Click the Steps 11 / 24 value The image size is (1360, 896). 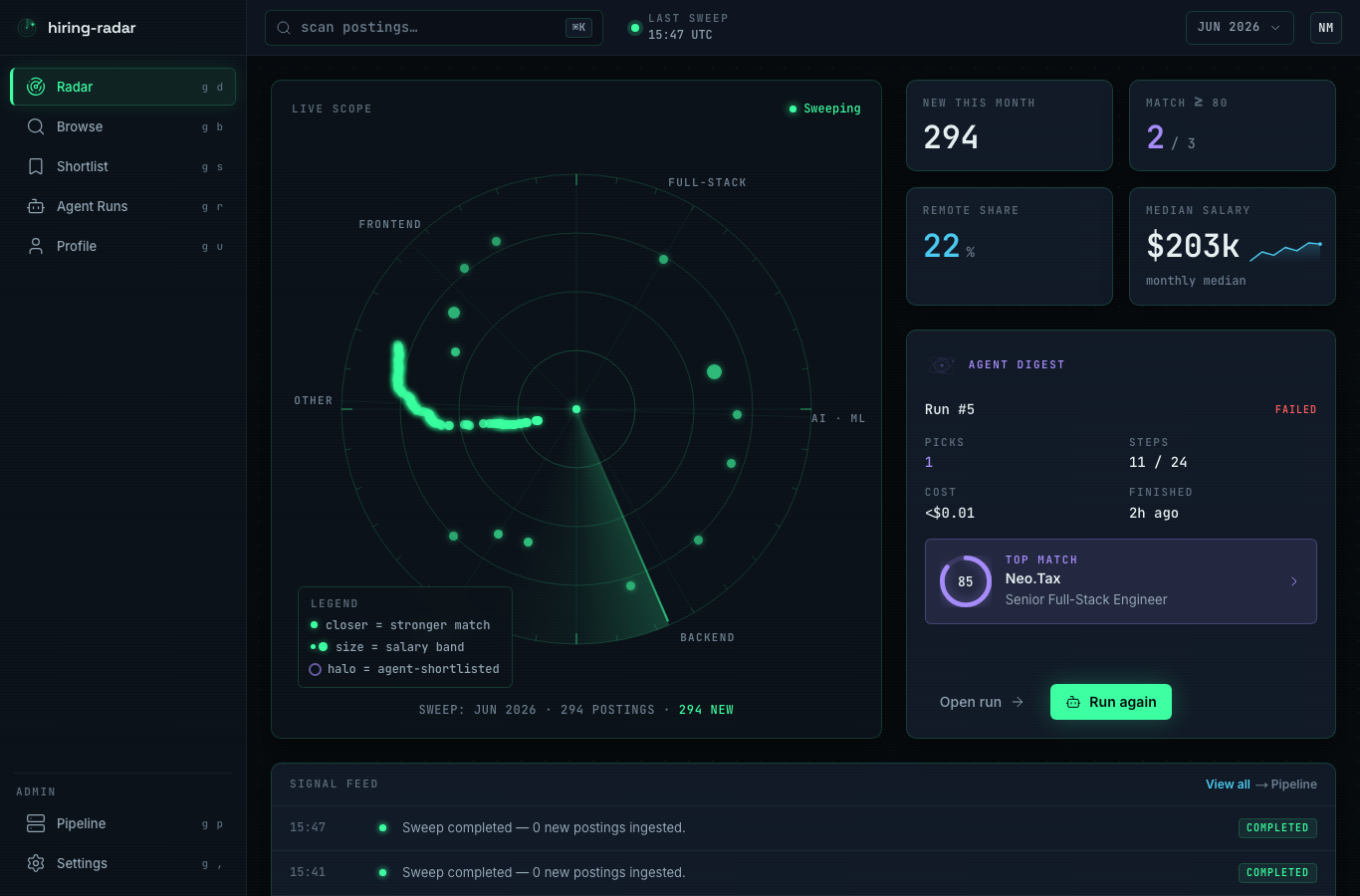point(1158,462)
